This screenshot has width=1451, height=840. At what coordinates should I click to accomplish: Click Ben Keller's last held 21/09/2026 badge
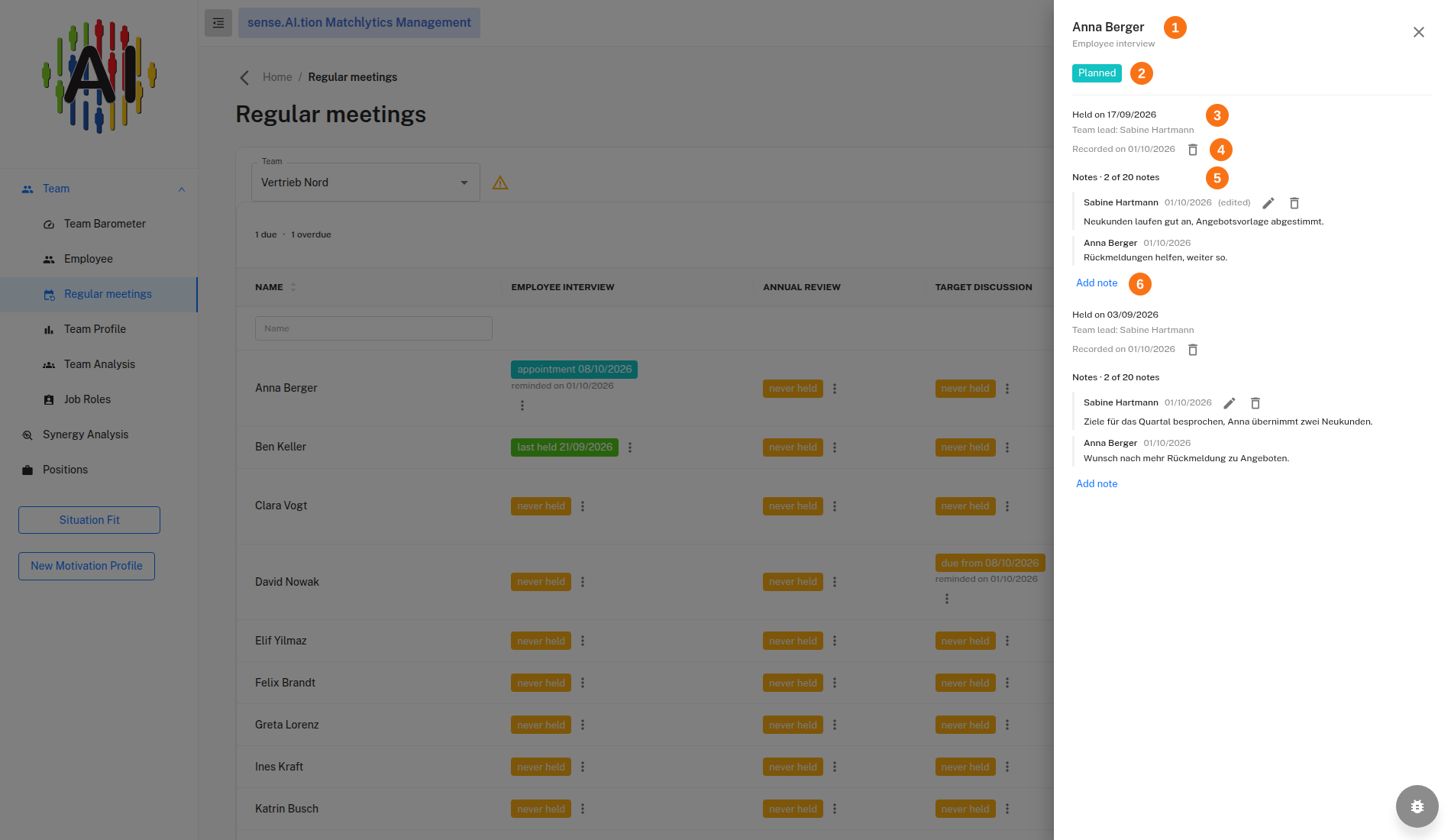564,447
